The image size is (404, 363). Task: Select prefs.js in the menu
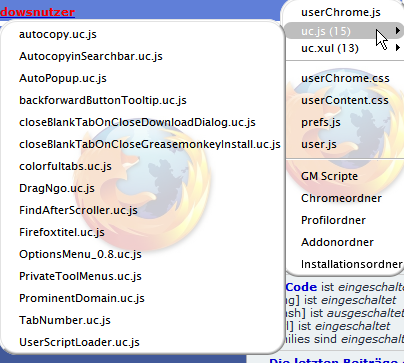(321, 122)
